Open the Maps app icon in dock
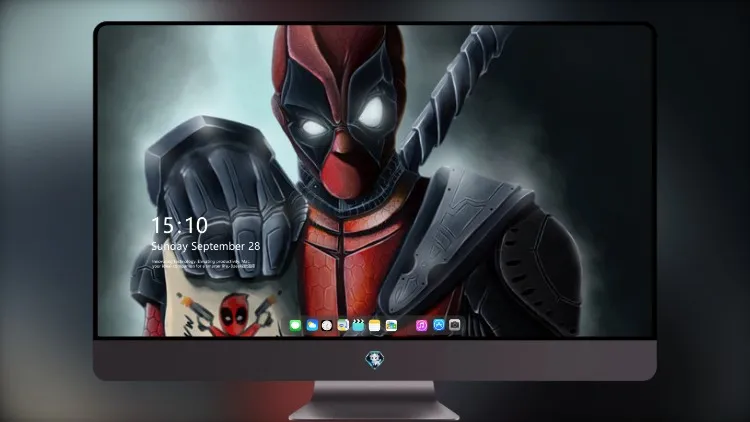The width and height of the screenshot is (750, 422). [x=343, y=326]
